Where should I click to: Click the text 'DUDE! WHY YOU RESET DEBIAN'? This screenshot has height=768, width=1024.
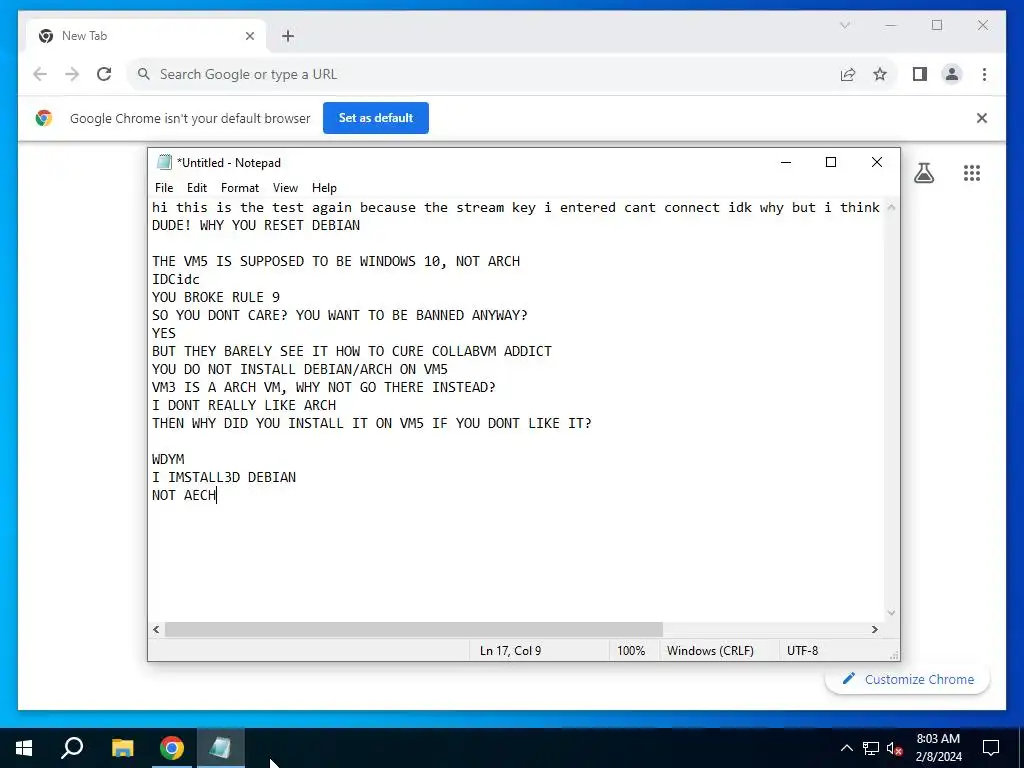pyautogui.click(x=255, y=225)
